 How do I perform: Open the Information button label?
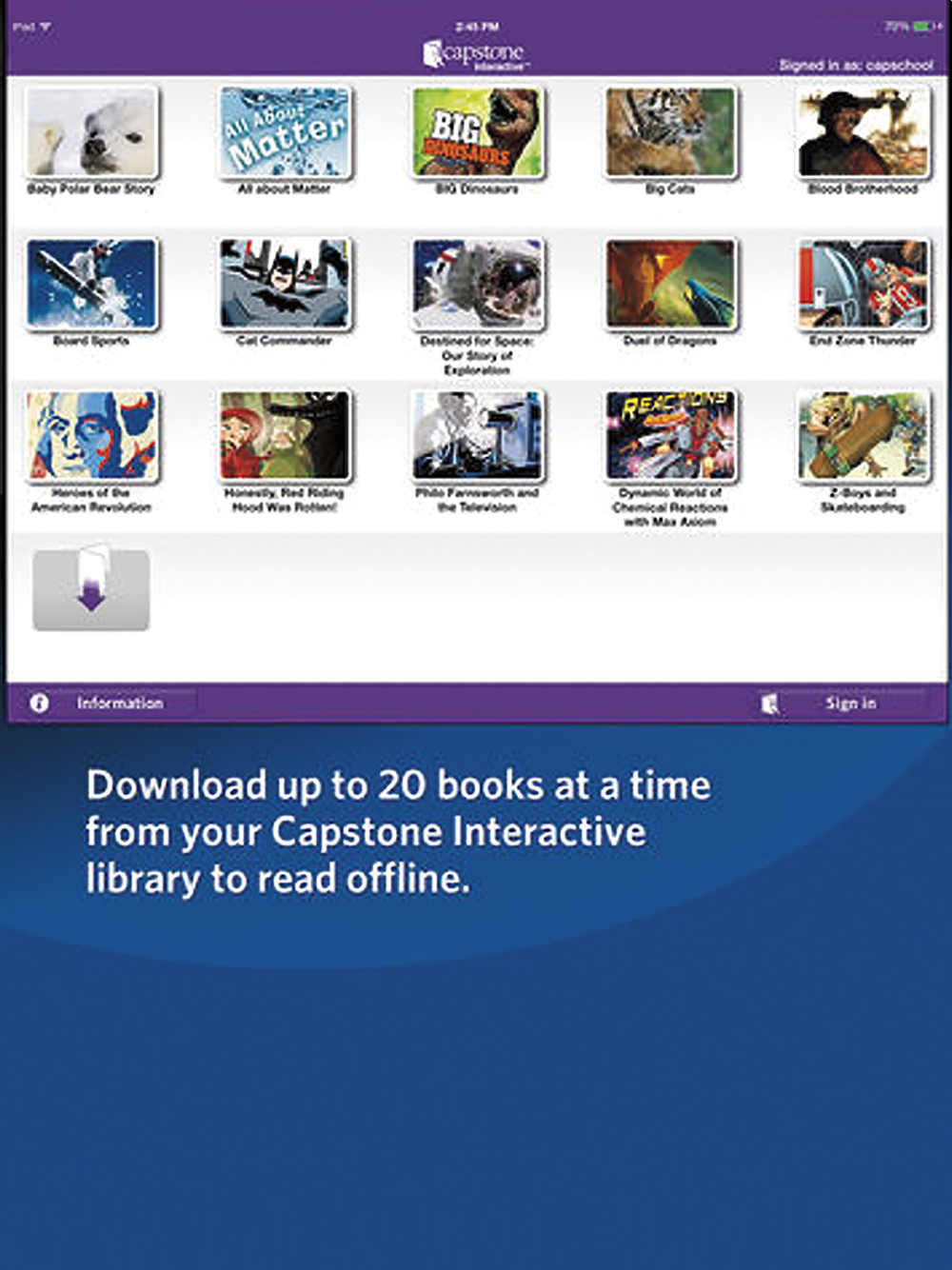pyautogui.click(x=120, y=704)
